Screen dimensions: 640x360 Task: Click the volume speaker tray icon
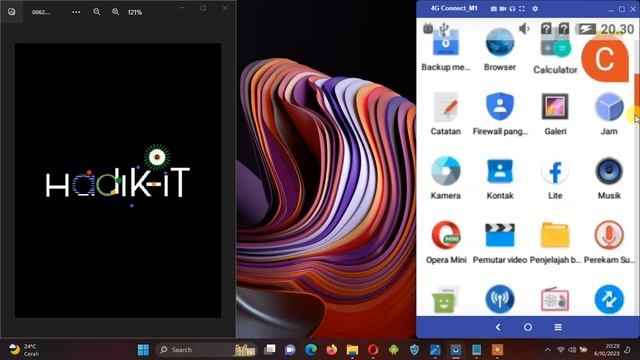click(572, 350)
